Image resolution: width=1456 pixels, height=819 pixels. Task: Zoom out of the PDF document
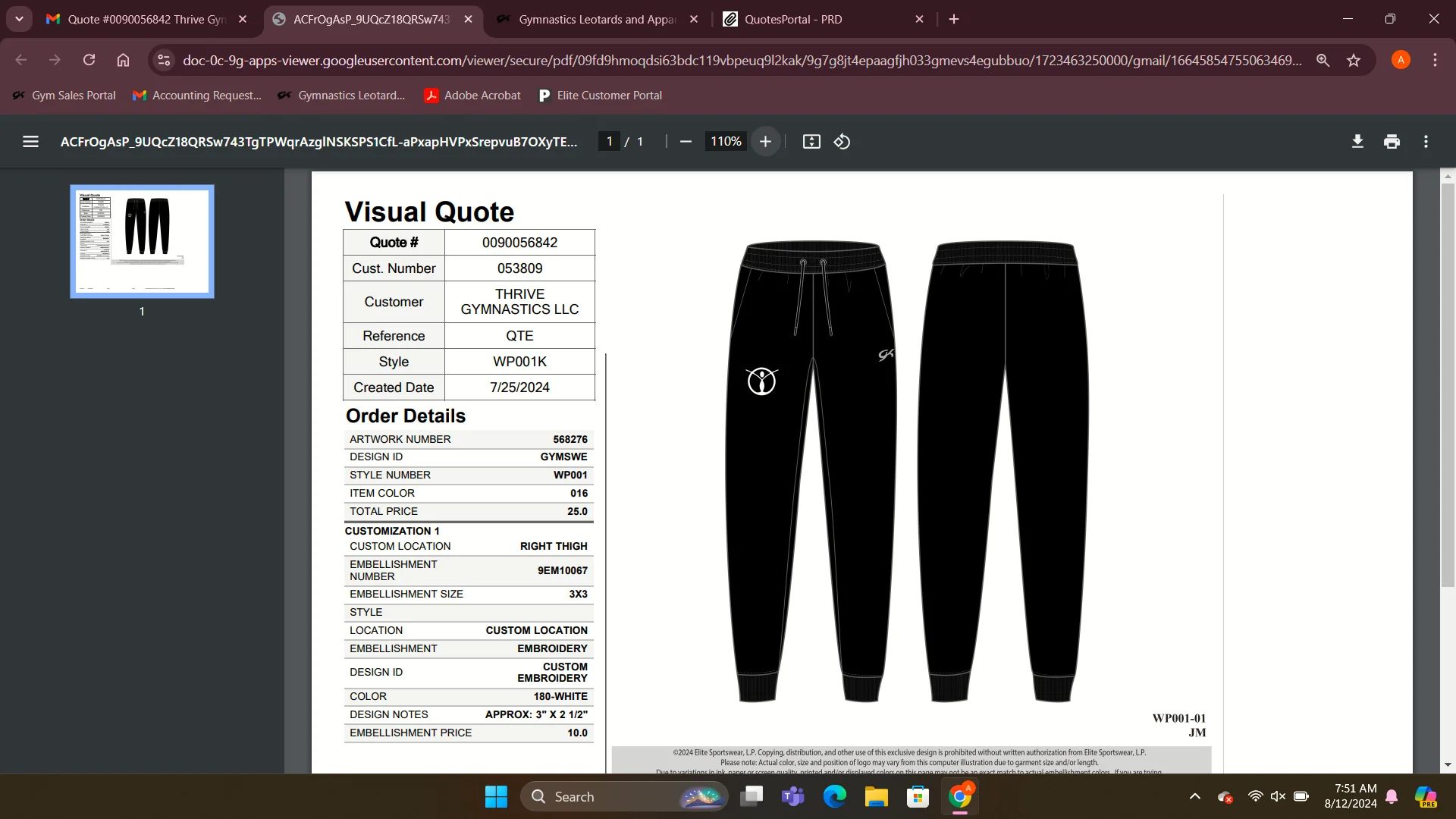point(686,142)
